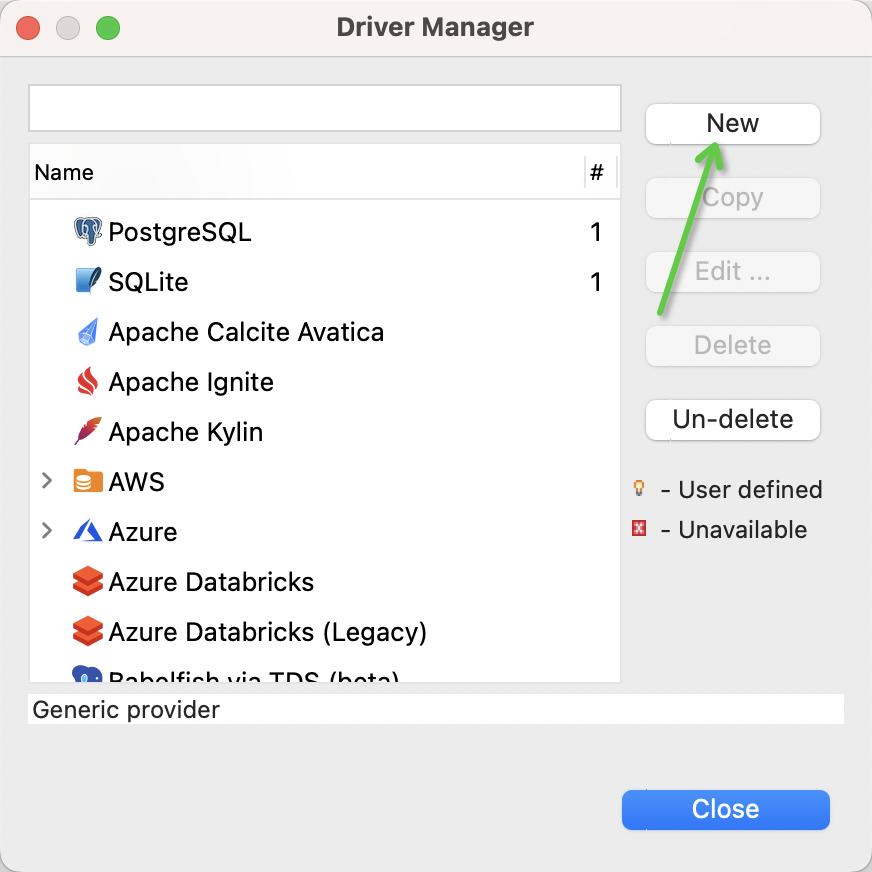Click the '- User defined' legend label
This screenshot has height=872, width=872.
click(x=741, y=490)
